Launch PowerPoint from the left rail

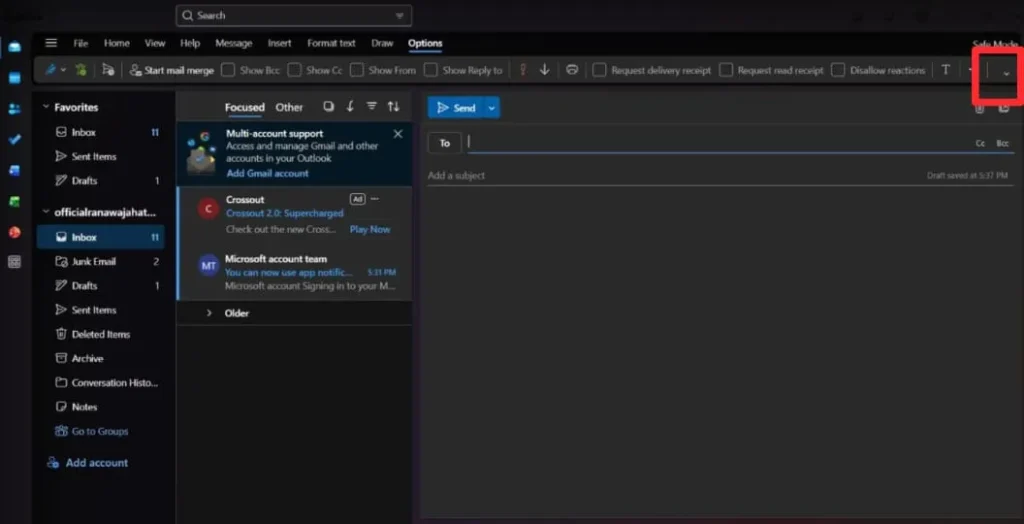tap(14, 232)
